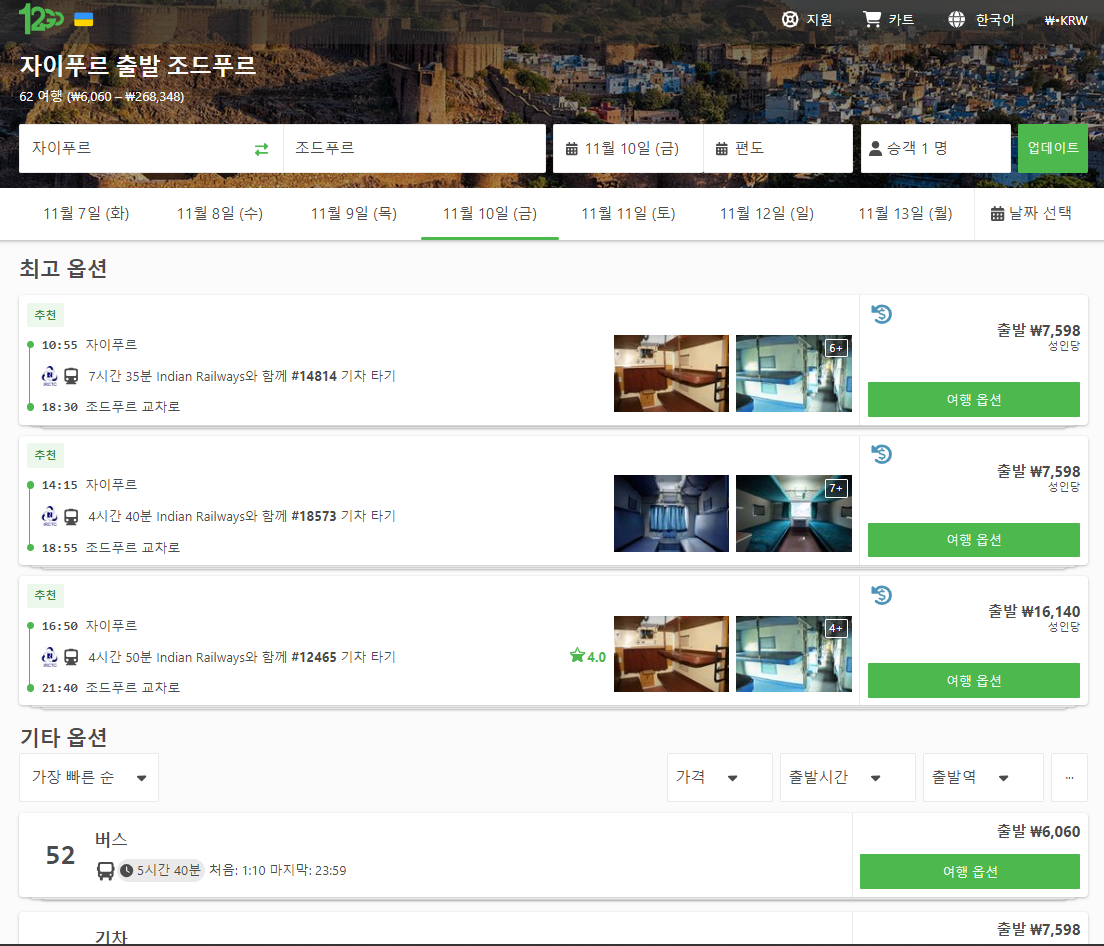Image resolution: width=1104 pixels, height=946 pixels.
Task: Click refund icon on 16:50 train card
Action: (882, 595)
